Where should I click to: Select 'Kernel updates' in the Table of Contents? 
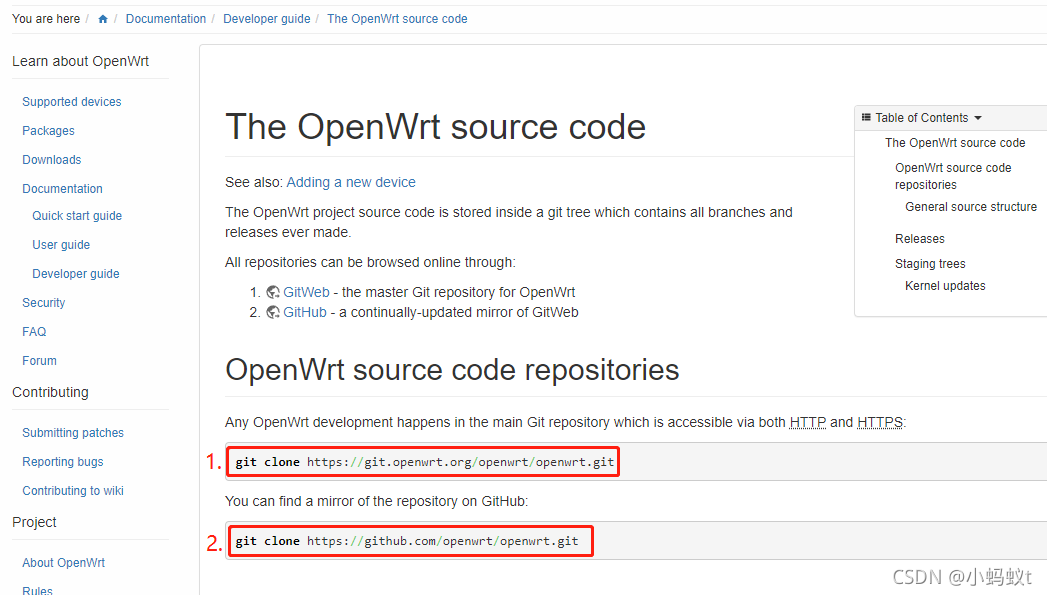[945, 285]
